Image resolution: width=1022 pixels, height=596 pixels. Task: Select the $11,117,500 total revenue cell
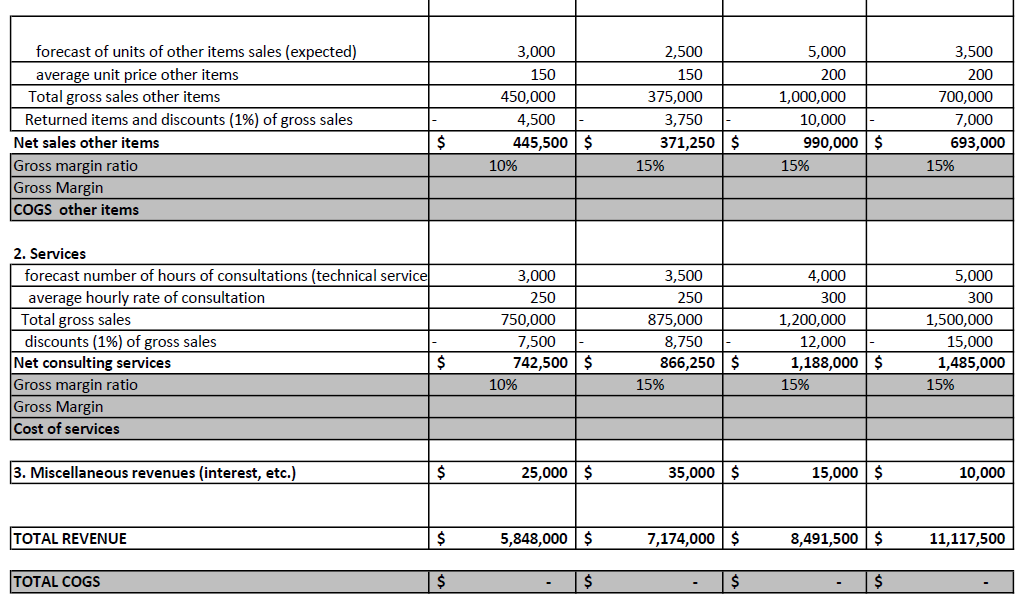pos(960,538)
